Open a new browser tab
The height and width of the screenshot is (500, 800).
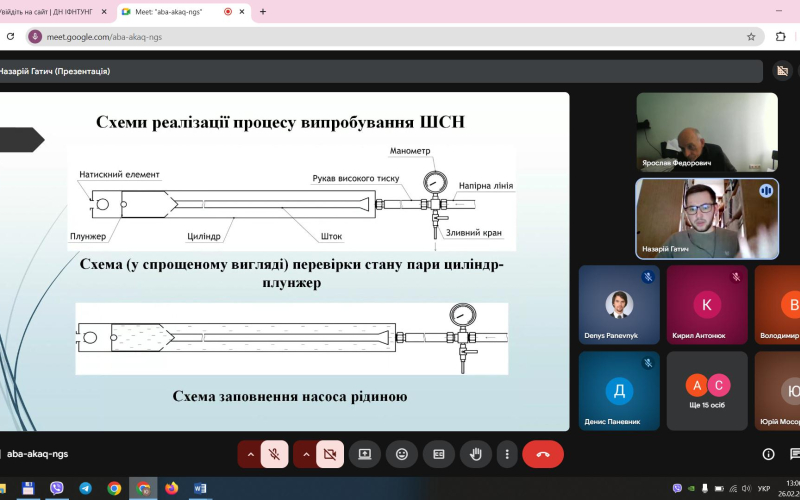point(263,11)
